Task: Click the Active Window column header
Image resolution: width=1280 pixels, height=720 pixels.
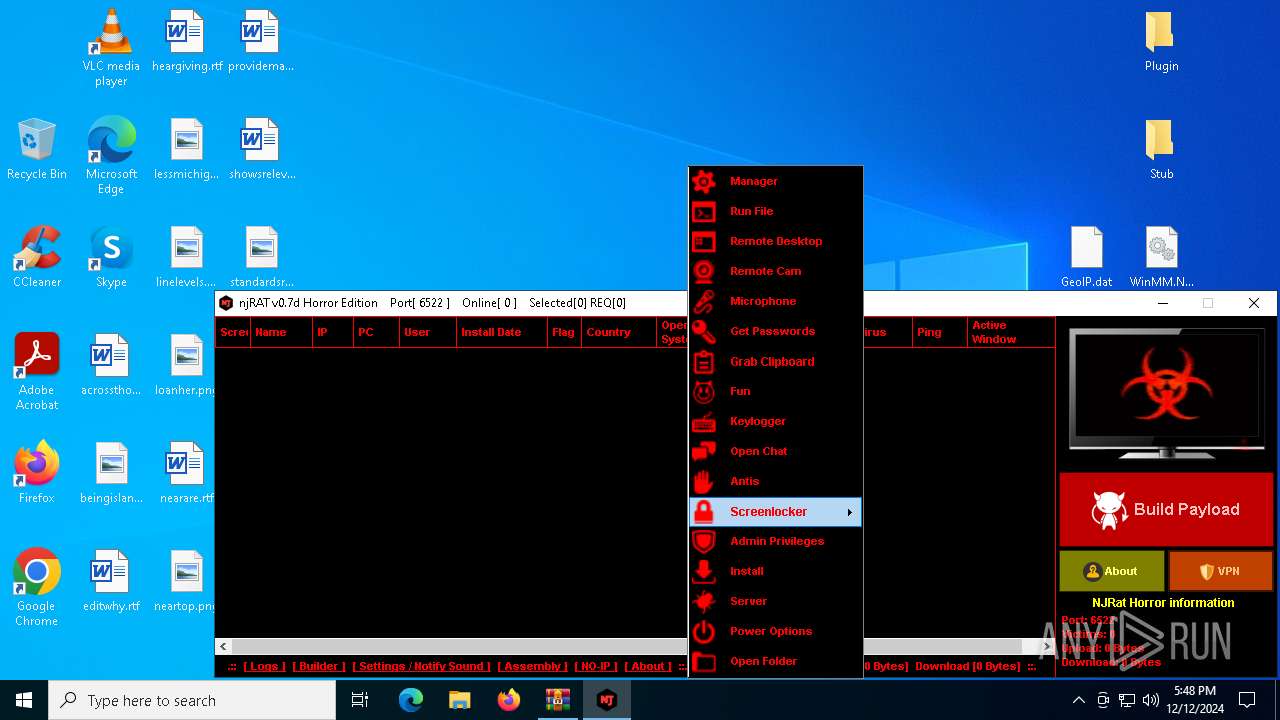Action: [1011, 332]
